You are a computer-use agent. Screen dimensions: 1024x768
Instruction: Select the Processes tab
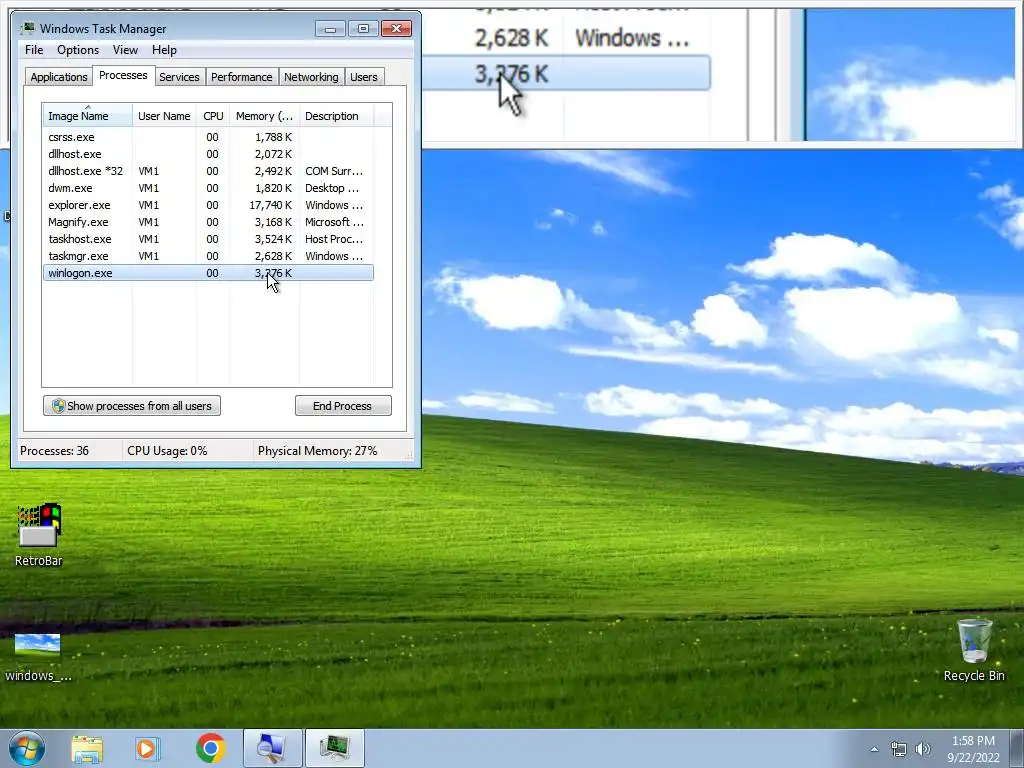pos(123,75)
